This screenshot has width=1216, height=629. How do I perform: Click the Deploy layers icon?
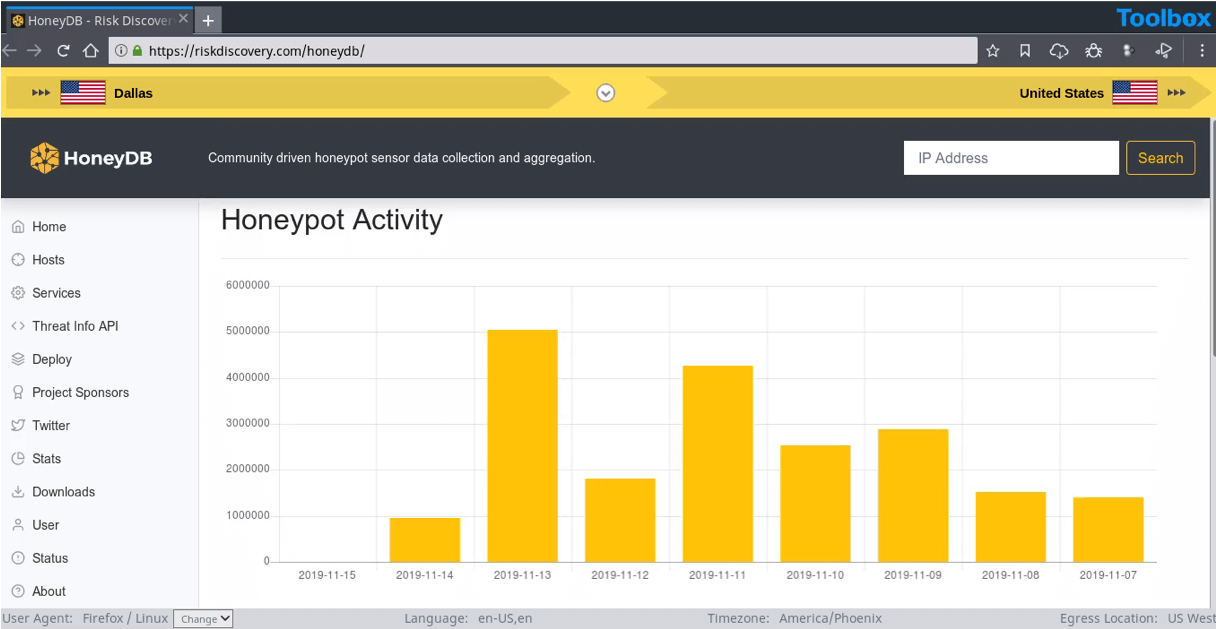pos(18,359)
